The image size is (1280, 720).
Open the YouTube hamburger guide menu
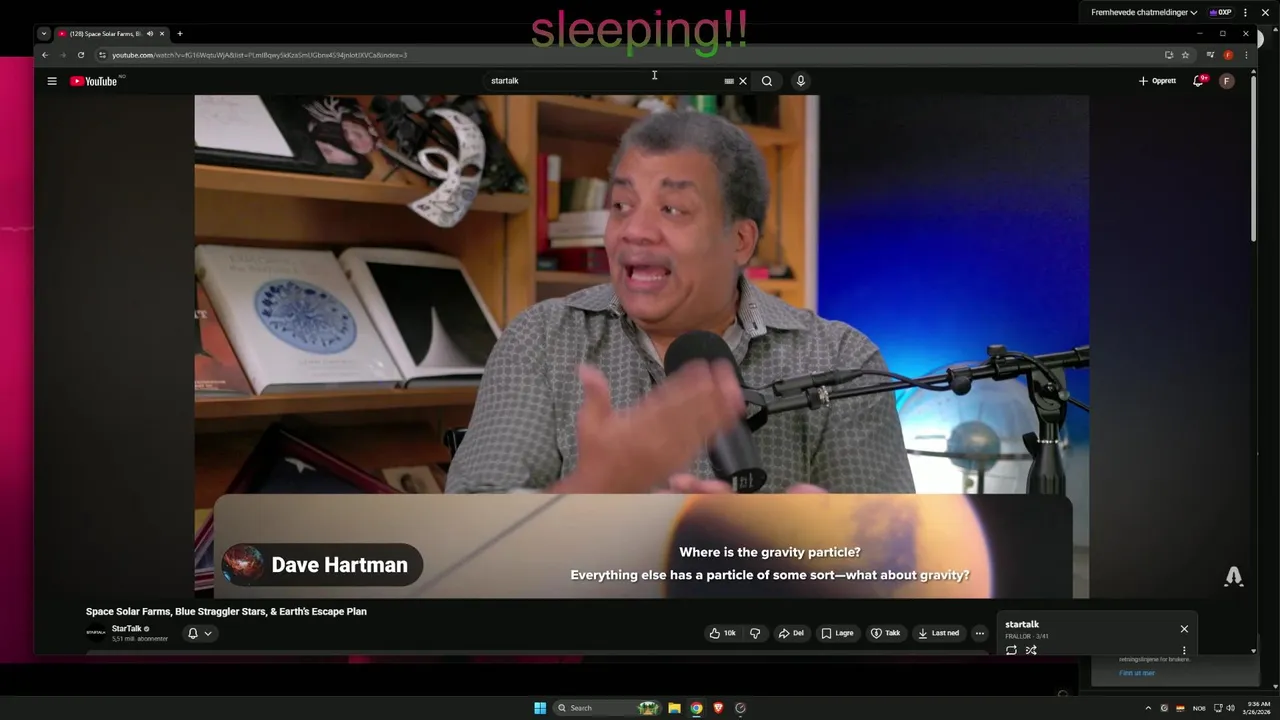point(52,81)
